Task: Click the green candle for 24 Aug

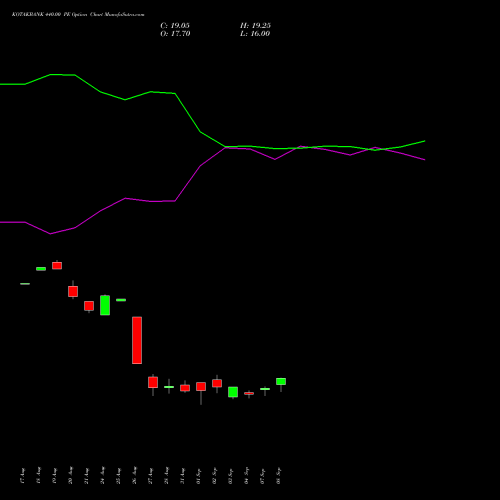Action: coord(105,305)
